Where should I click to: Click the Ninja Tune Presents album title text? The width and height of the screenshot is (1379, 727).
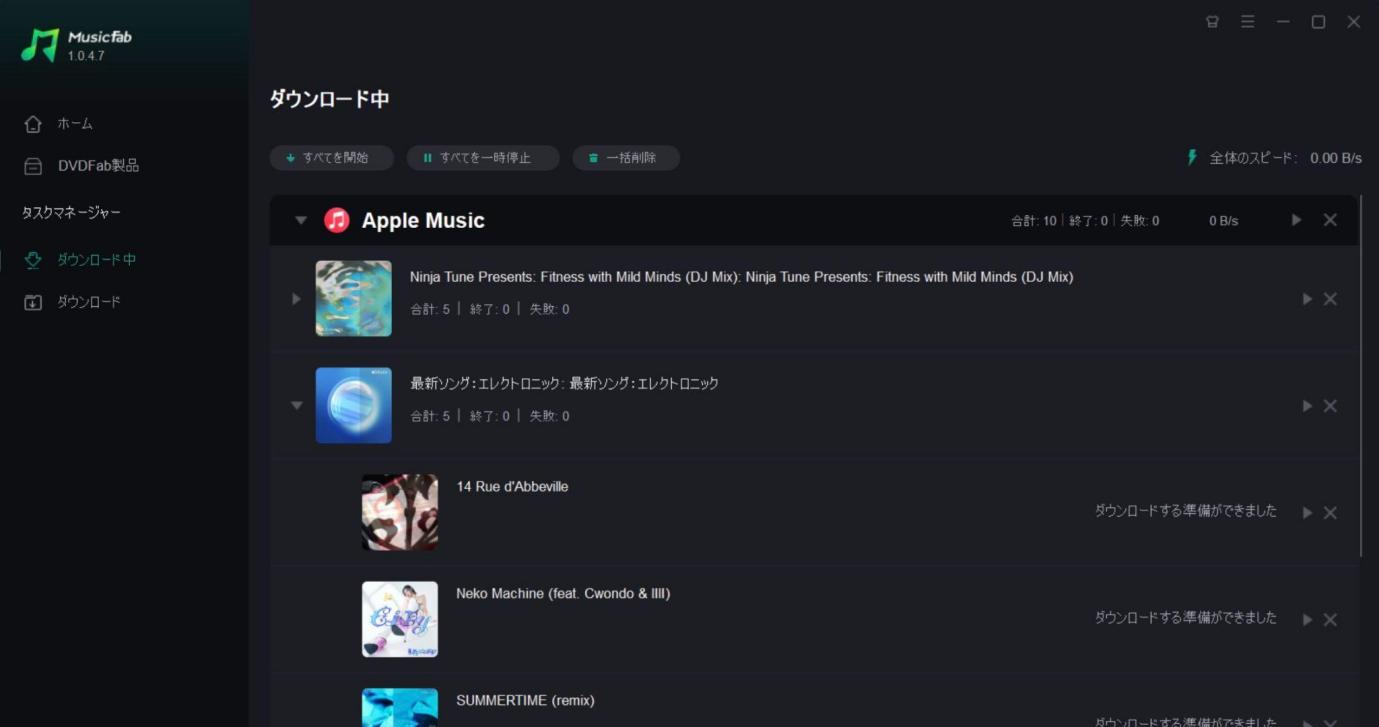pyautogui.click(x=741, y=277)
